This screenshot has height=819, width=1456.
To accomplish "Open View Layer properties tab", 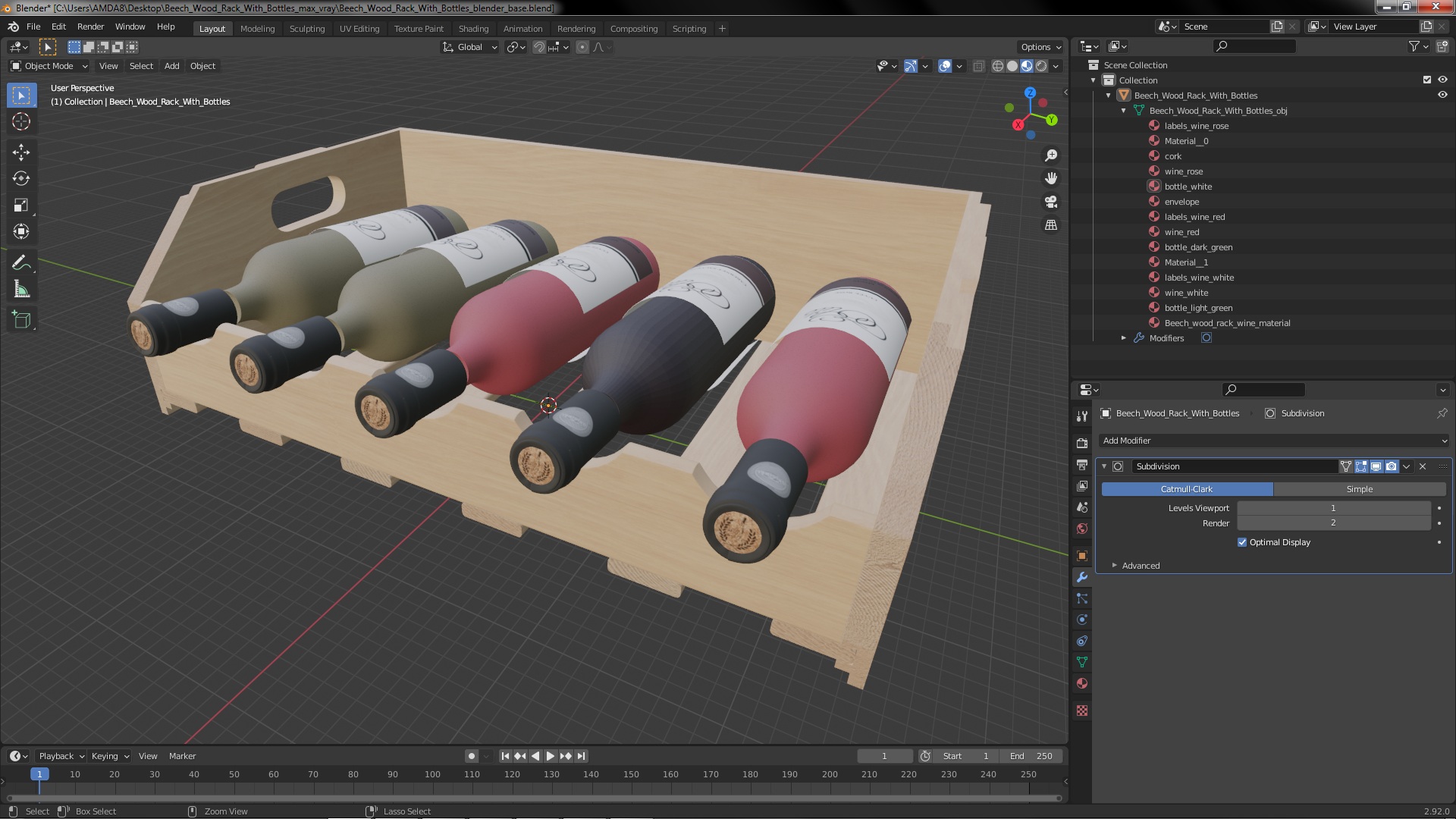I will point(1082,485).
